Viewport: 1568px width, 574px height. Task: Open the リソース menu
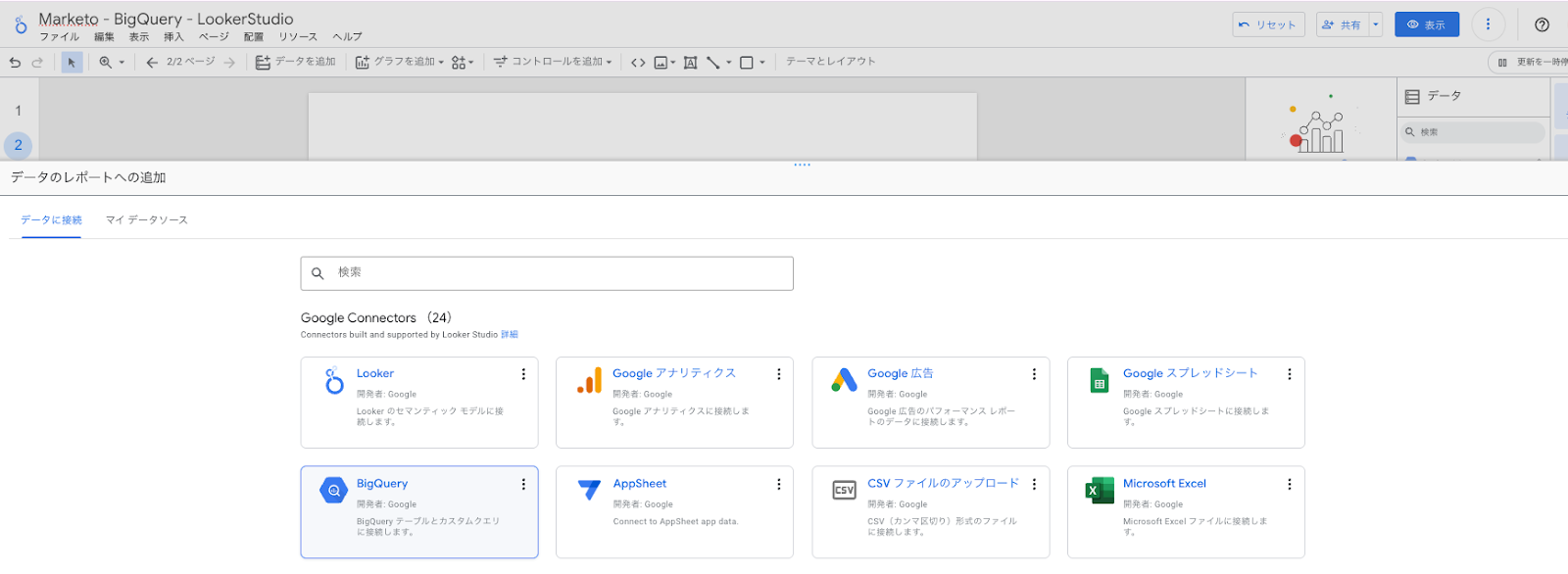click(298, 37)
